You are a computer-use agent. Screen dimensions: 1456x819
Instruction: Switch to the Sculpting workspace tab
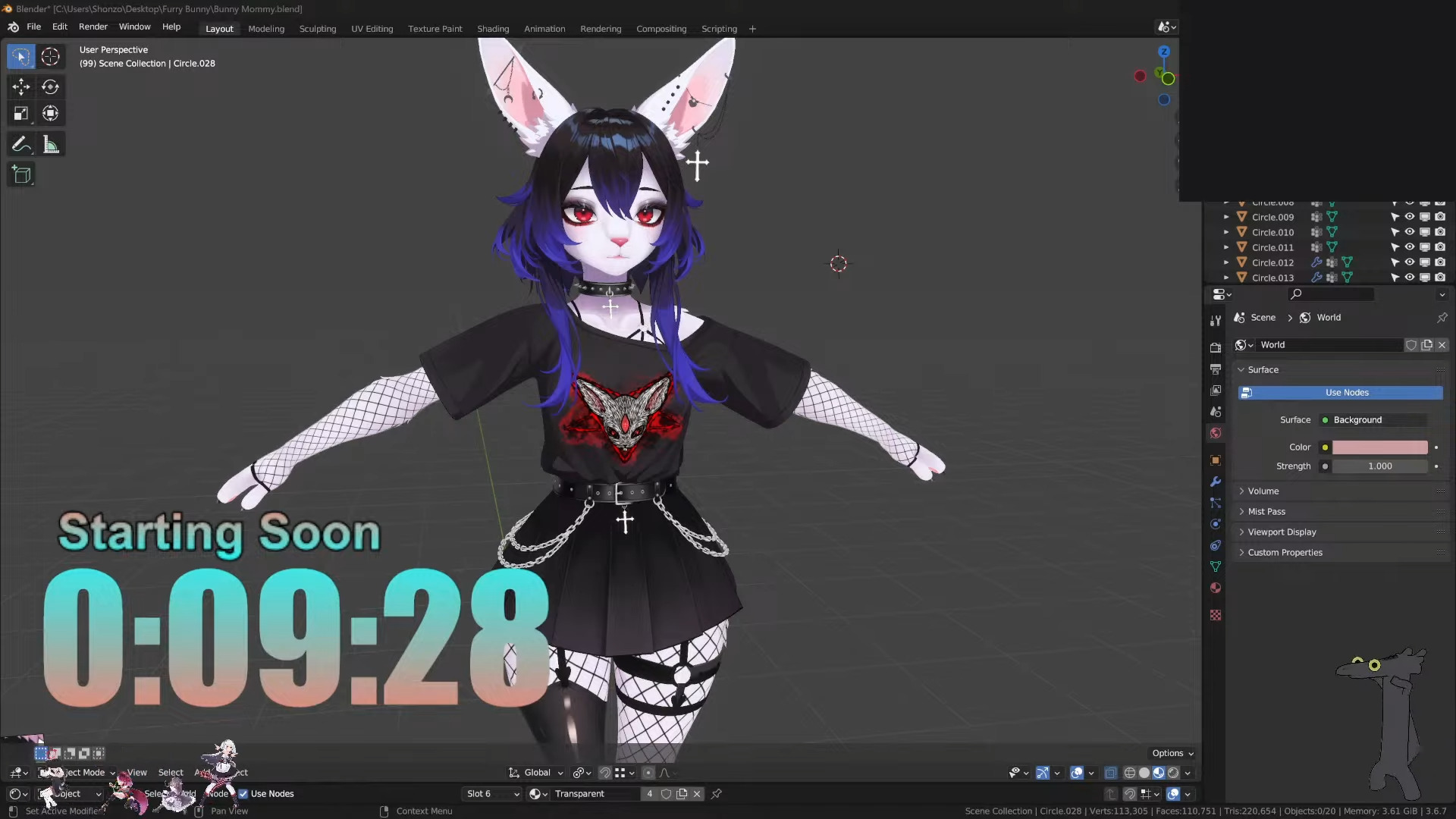317,29
